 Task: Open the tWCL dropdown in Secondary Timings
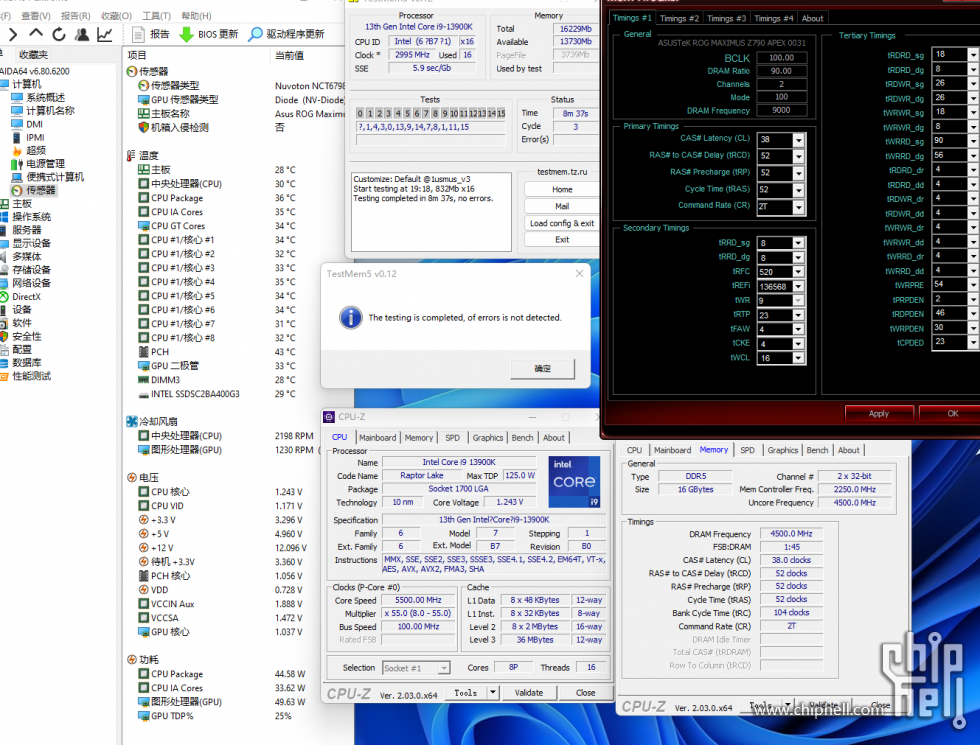pos(798,358)
